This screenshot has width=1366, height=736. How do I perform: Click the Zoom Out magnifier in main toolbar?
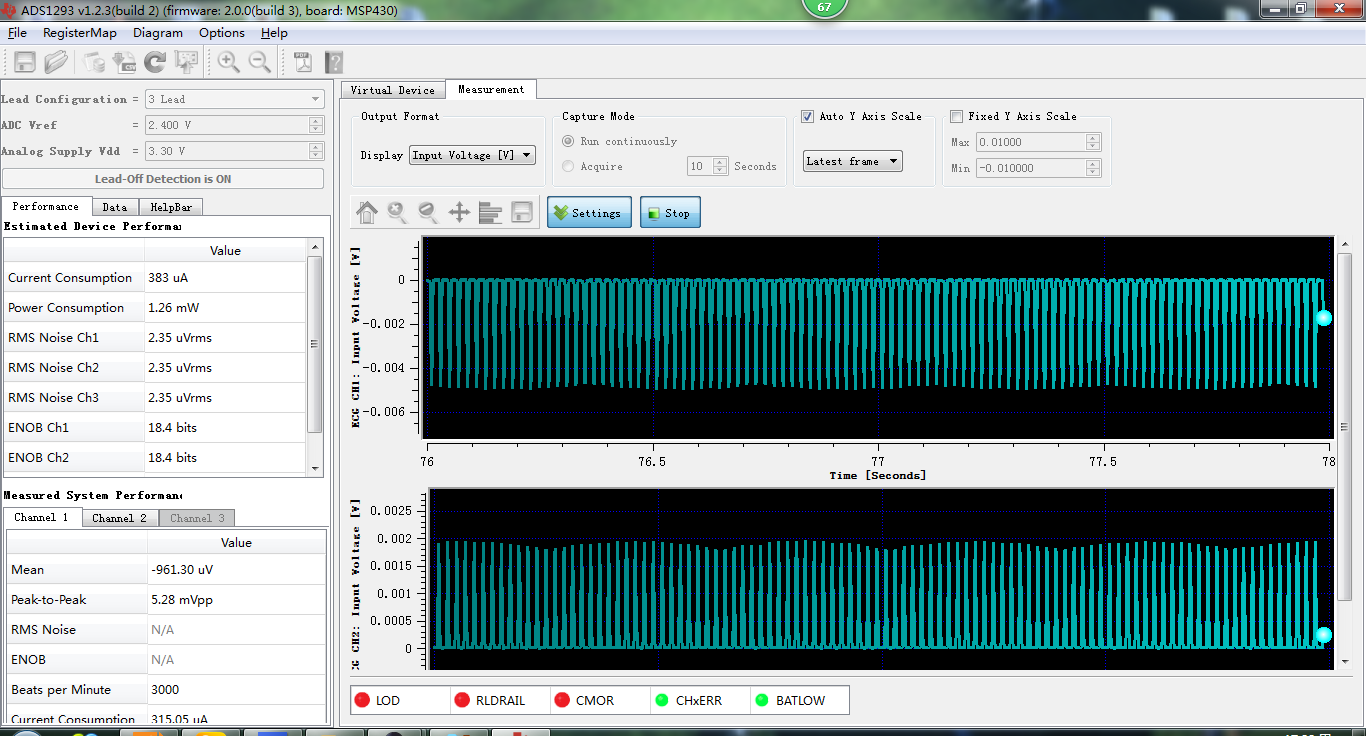point(260,62)
